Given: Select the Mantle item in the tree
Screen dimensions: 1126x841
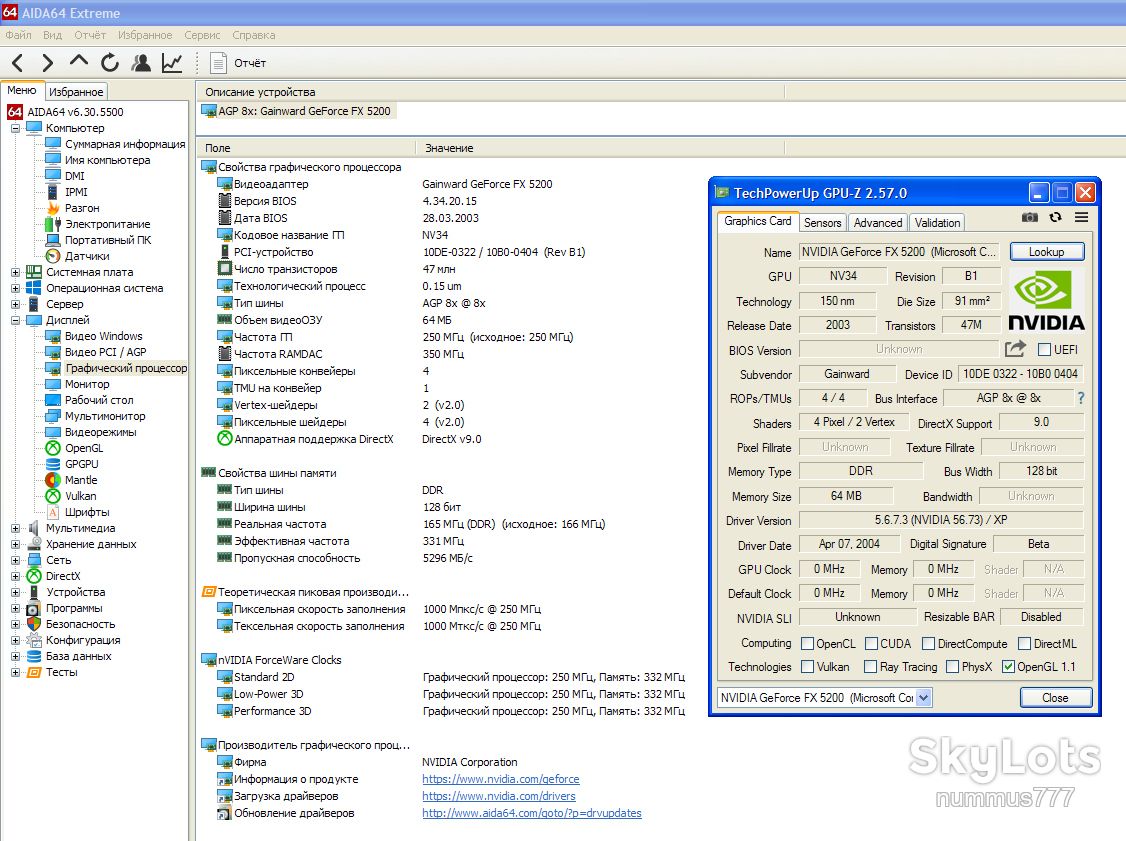Looking at the screenshot, I should 81,480.
